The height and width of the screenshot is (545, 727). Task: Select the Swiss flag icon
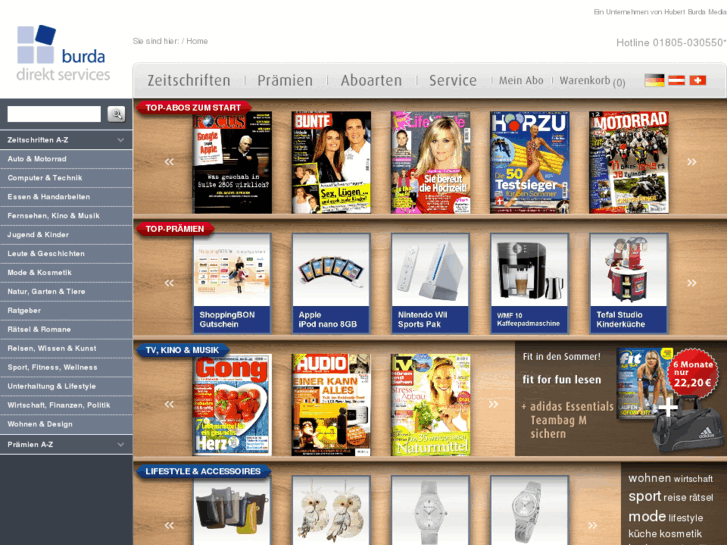pos(698,80)
